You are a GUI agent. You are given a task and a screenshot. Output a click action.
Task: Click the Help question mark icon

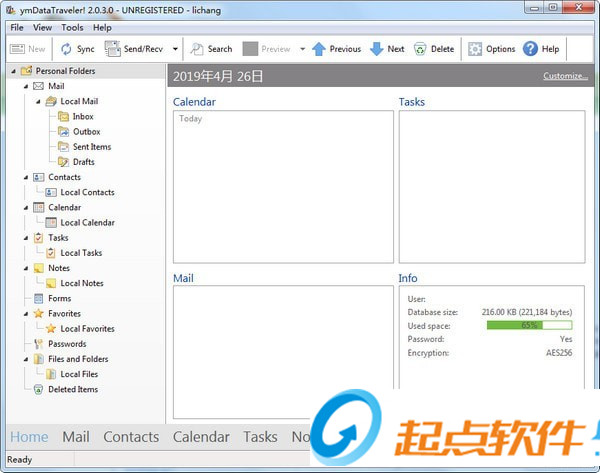pos(530,49)
